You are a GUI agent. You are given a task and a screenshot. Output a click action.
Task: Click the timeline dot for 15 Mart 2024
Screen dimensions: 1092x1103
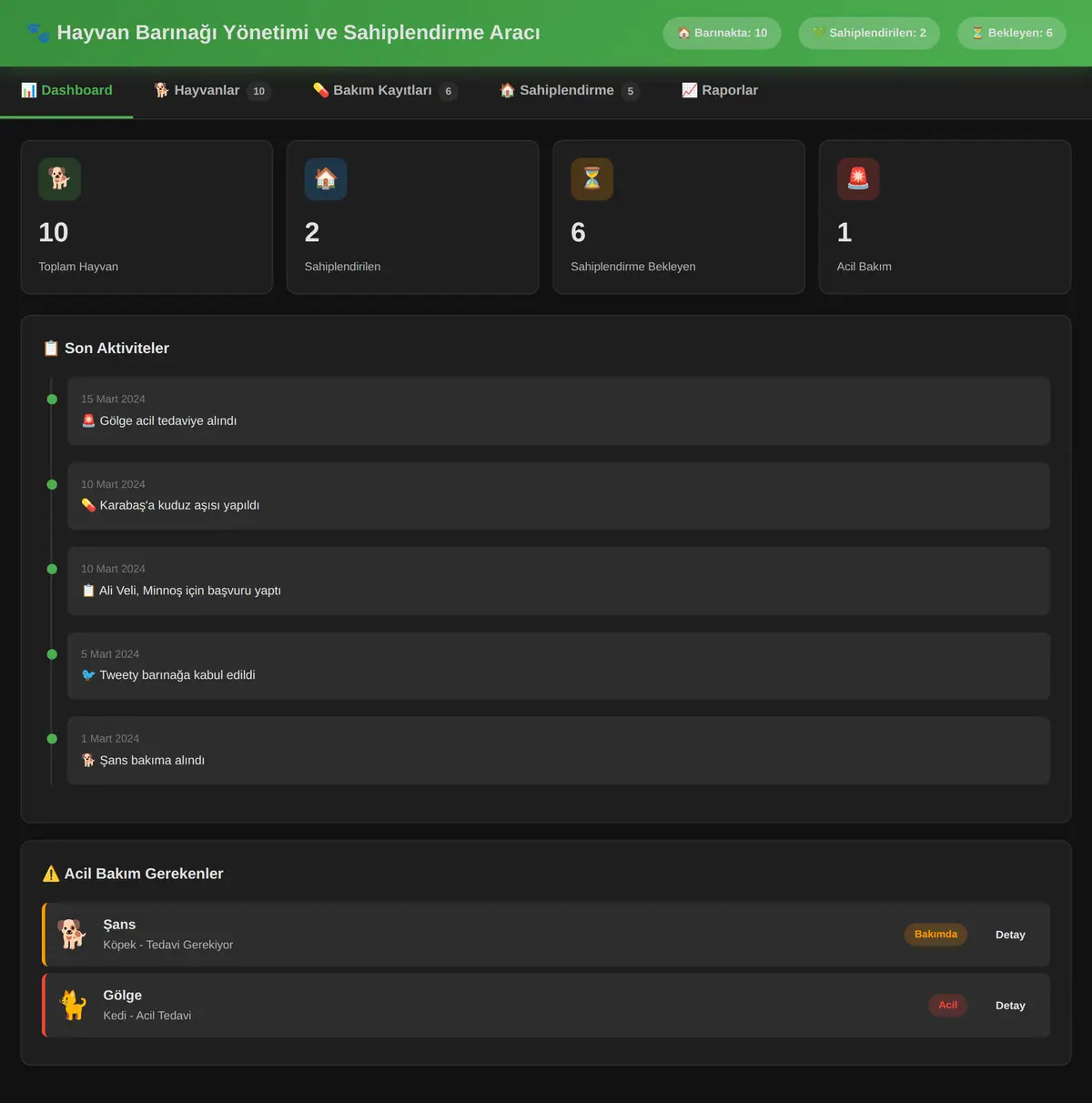click(52, 400)
